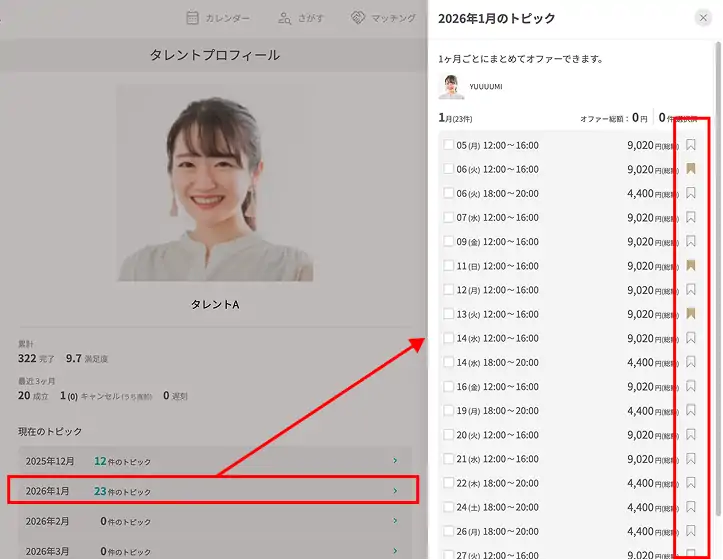The image size is (723, 560).
Task: Expand the 2026年2月 topics row
Action: click(214, 521)
